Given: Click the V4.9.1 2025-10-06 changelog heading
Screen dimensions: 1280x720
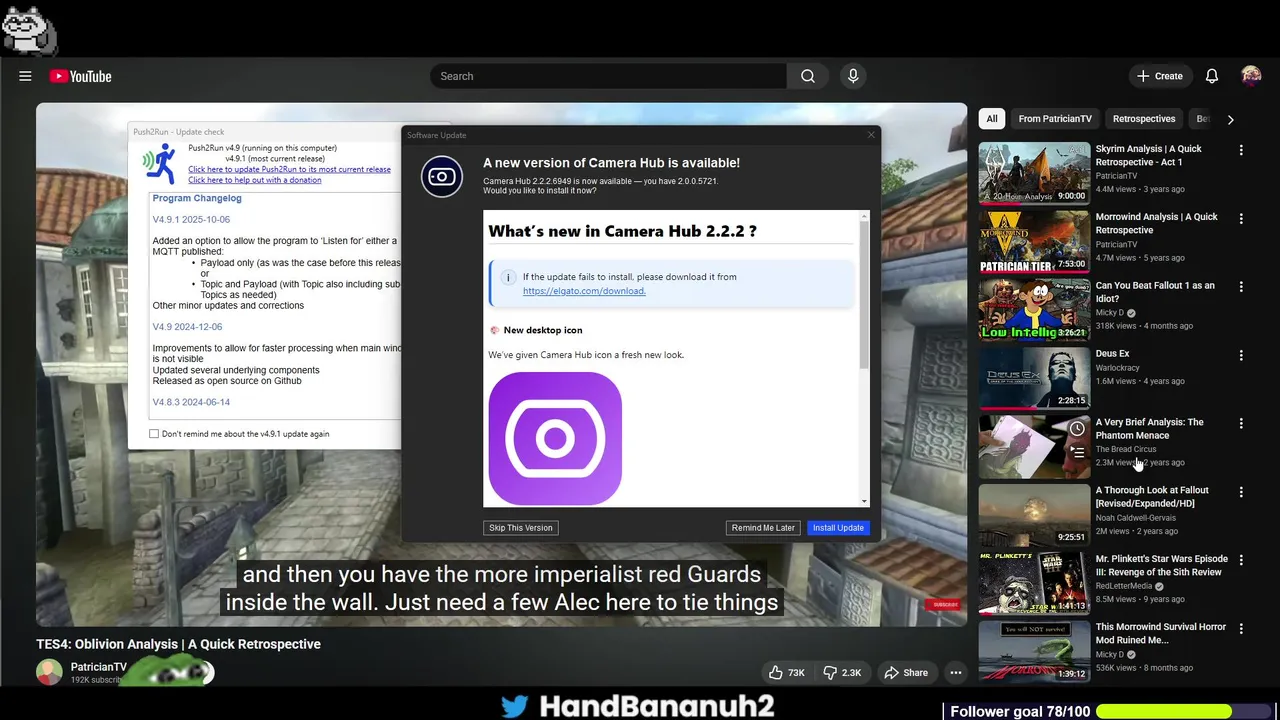Looking at the screenshot, I should coord(191,219).
